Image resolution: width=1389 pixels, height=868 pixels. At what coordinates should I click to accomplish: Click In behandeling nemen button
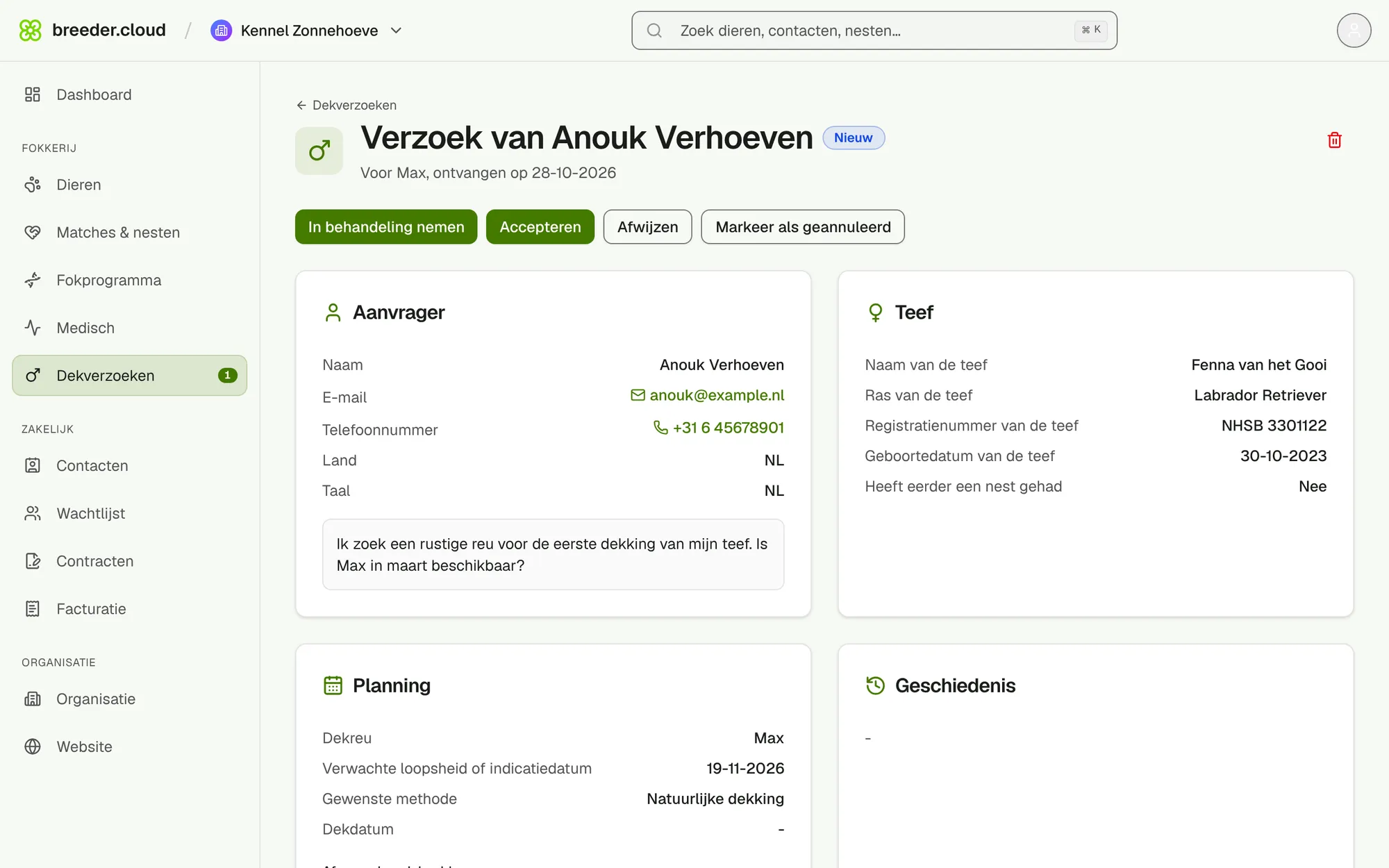(x=386, y=227)
